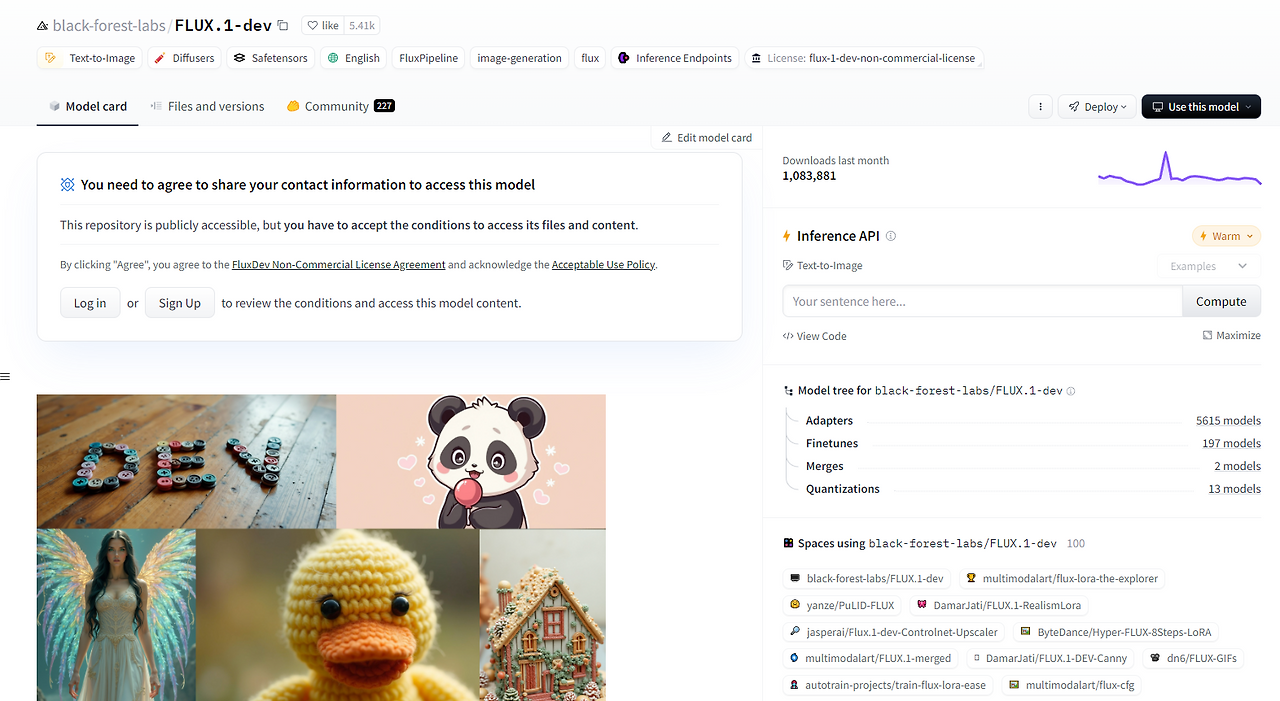Click the Text-to-Image tag icon in widget
This screenshot has height=701, width=1280.
pos(788,265)
